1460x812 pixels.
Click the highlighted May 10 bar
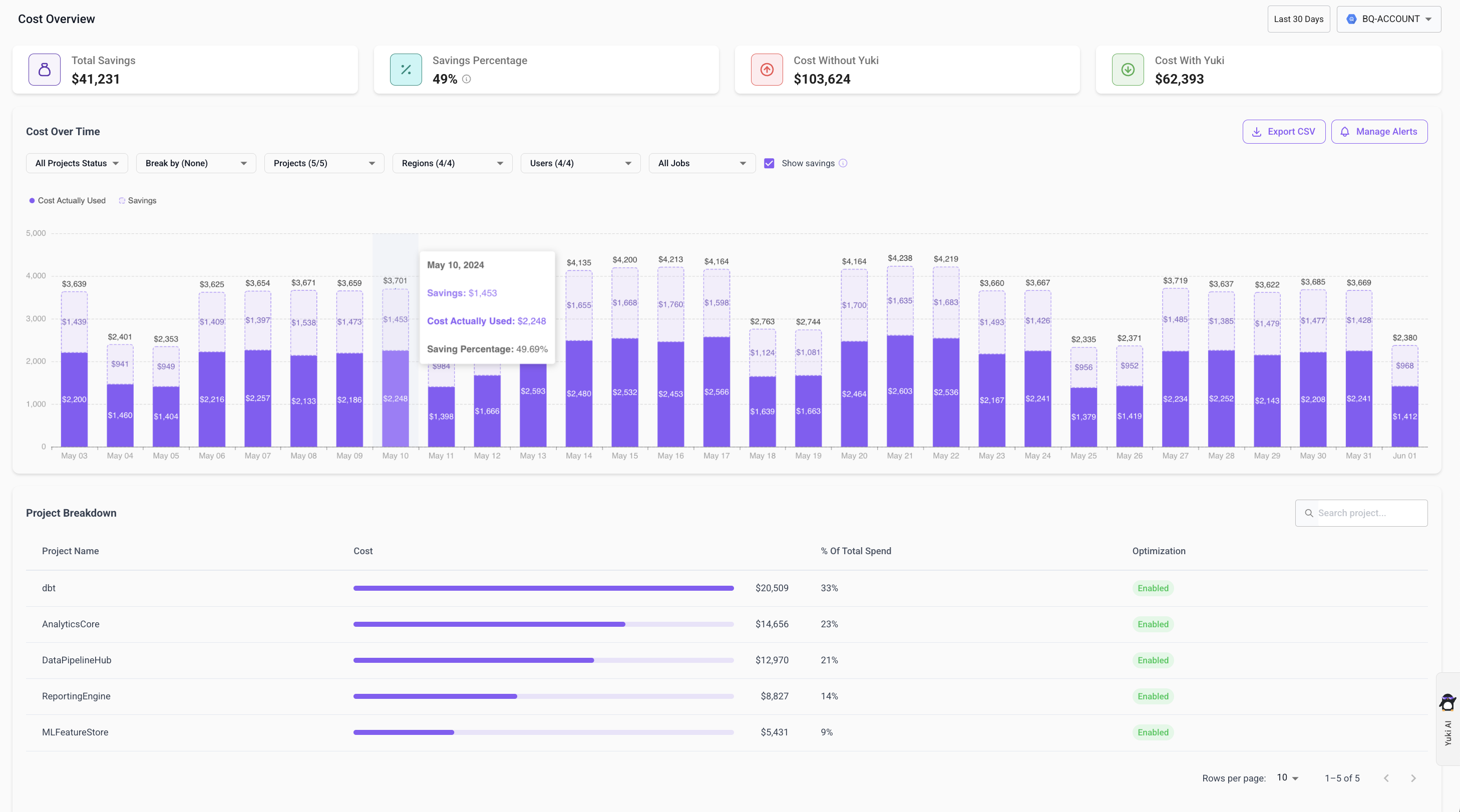point(395,368)
